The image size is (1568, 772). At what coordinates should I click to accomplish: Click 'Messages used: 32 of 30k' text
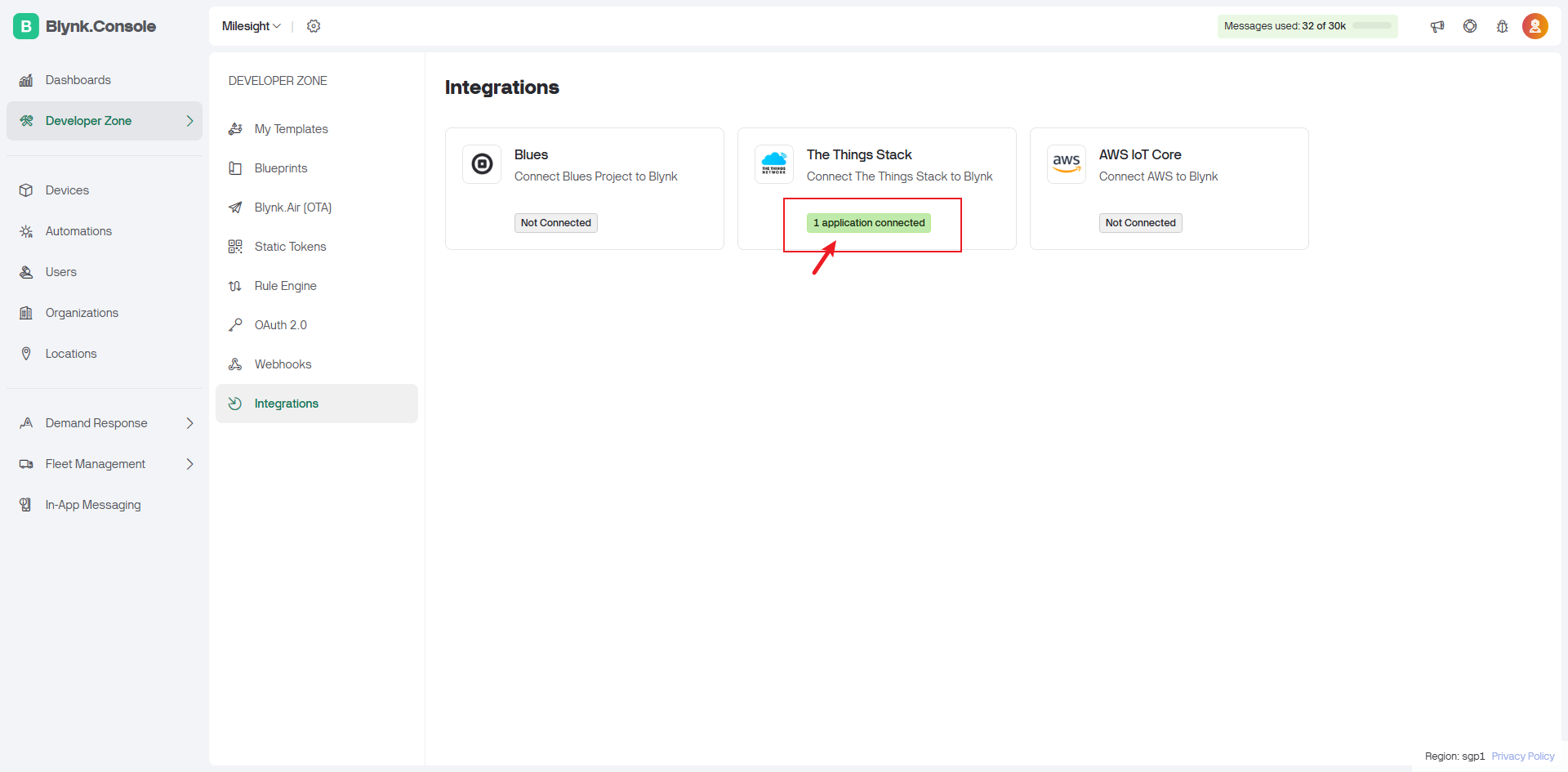[1285, 26]
